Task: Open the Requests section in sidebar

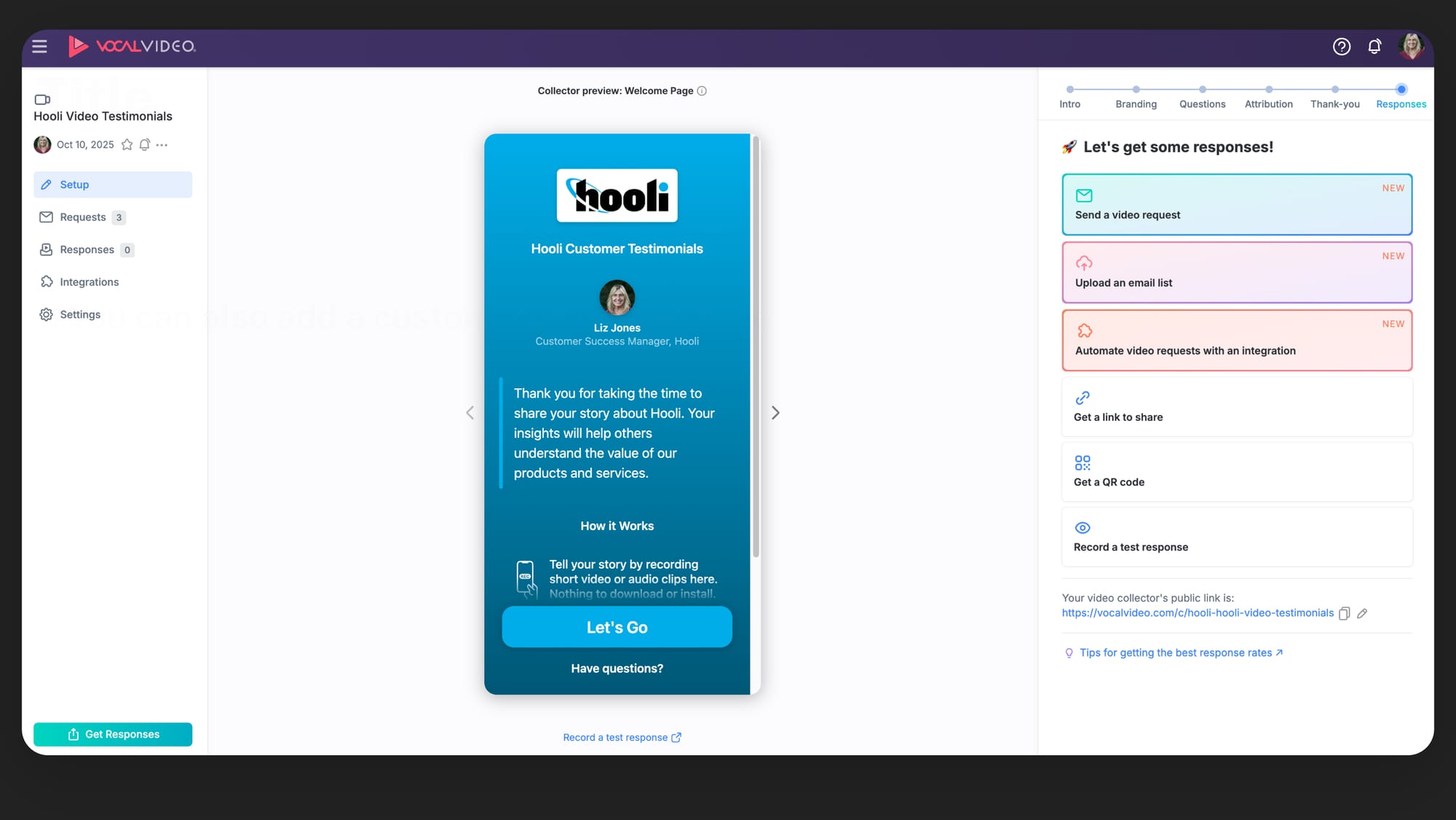Action: pos(83,217)
